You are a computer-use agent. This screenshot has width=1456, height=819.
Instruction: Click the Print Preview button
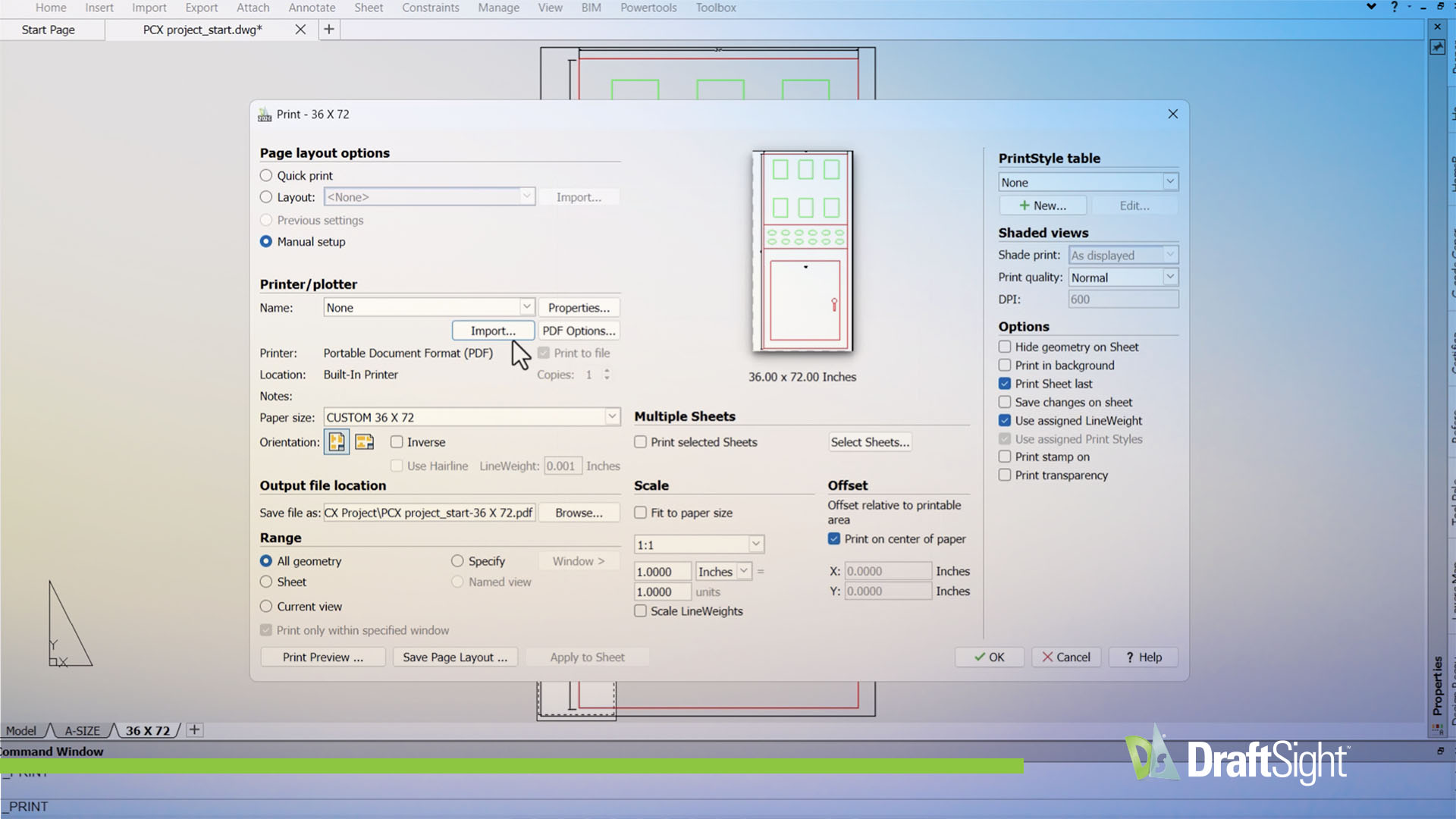(x=323, y=657)
